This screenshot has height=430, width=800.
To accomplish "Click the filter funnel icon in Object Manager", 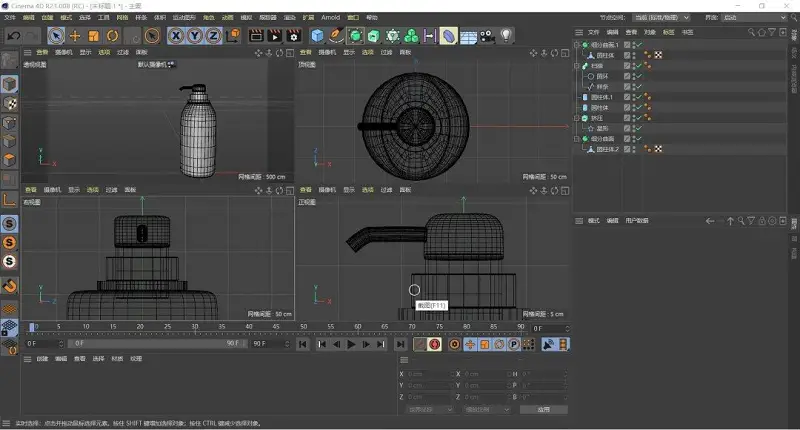I will pos(771,32).
